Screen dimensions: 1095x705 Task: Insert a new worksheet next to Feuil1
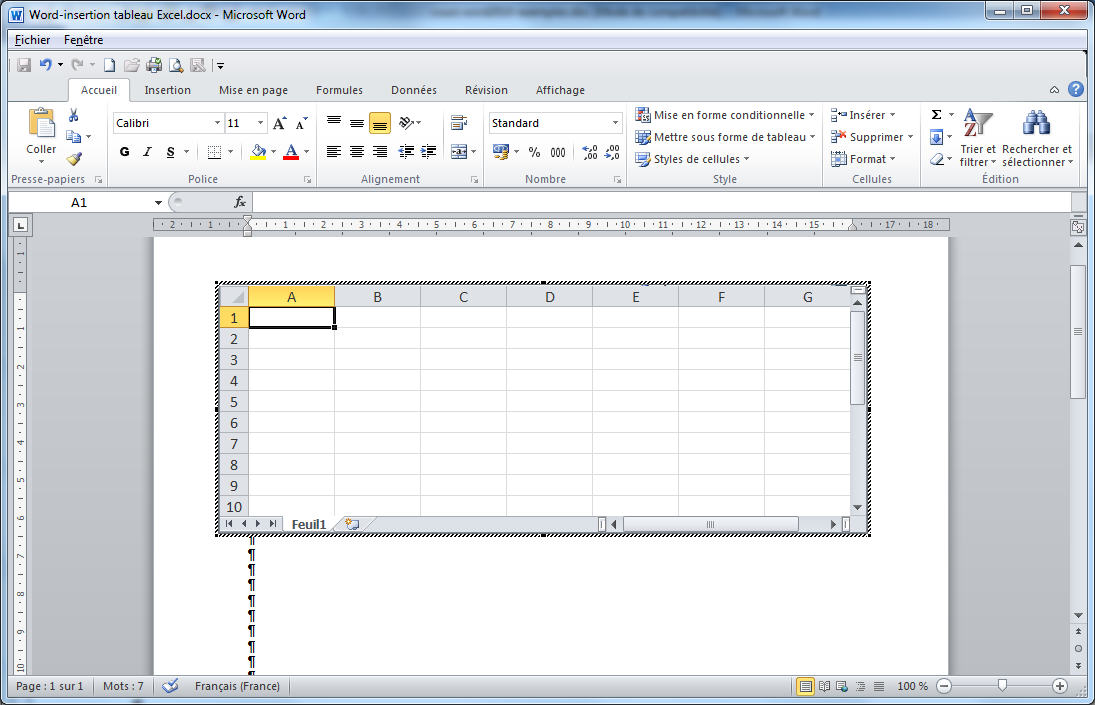point(353,524)
